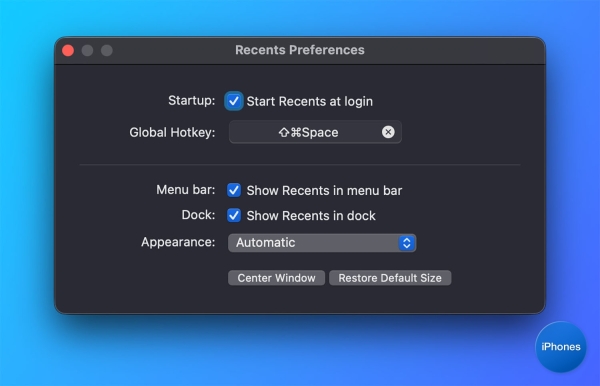
Task: Click the iPhones round badge
Action: 561,347
